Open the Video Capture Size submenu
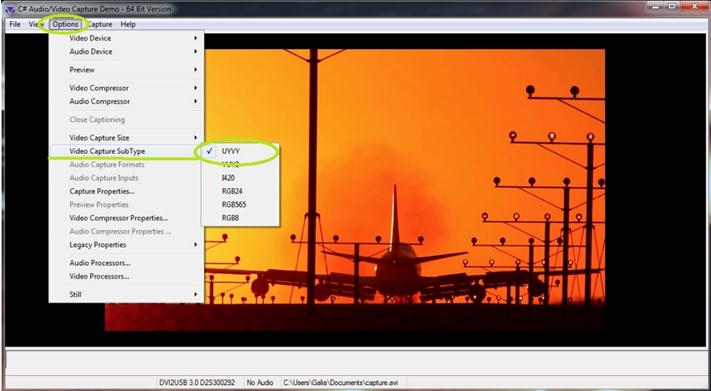 click(127, 137)
